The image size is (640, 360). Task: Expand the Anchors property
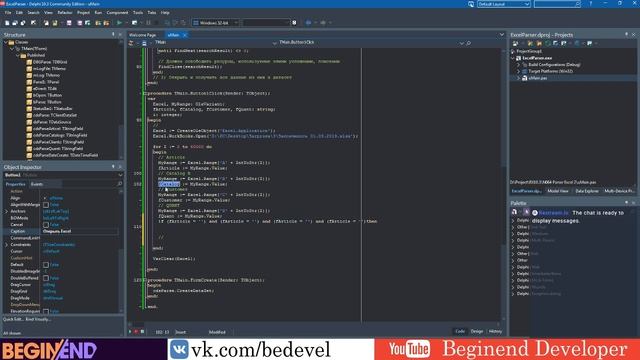coord(7,211)
